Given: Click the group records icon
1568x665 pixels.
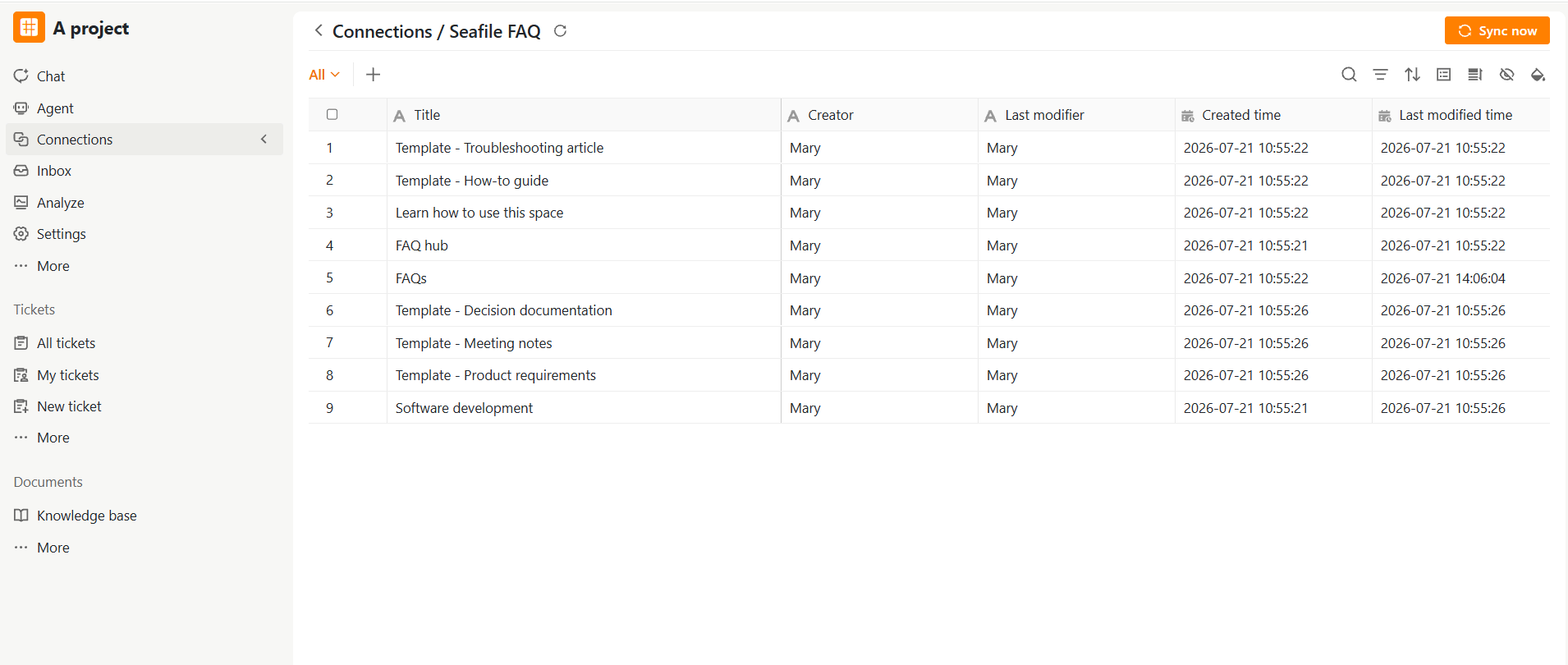Looking at the screenshot, I should pos(1444,75).
